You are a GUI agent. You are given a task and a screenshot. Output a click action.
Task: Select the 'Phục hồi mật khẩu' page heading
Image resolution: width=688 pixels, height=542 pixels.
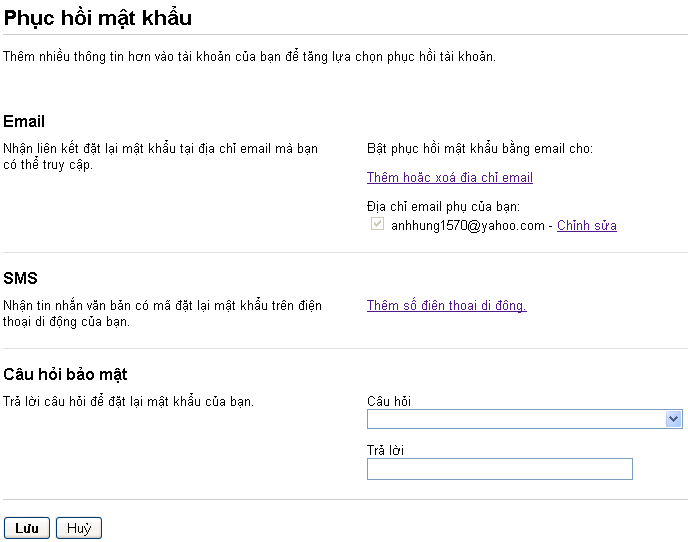pyautogui.click(x=98, y=18)
